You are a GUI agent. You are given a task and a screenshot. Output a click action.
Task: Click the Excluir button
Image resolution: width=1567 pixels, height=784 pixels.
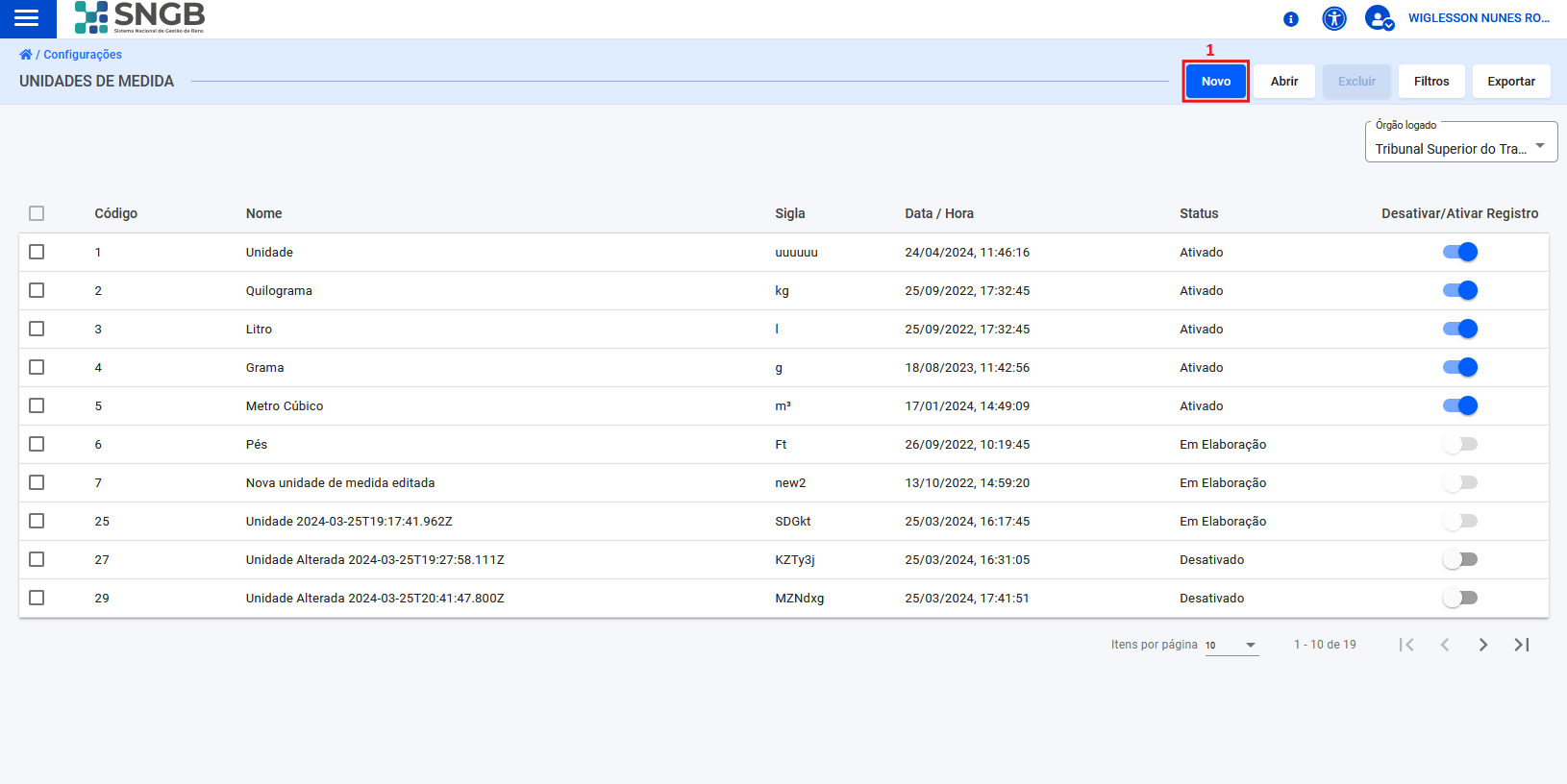1356,82
